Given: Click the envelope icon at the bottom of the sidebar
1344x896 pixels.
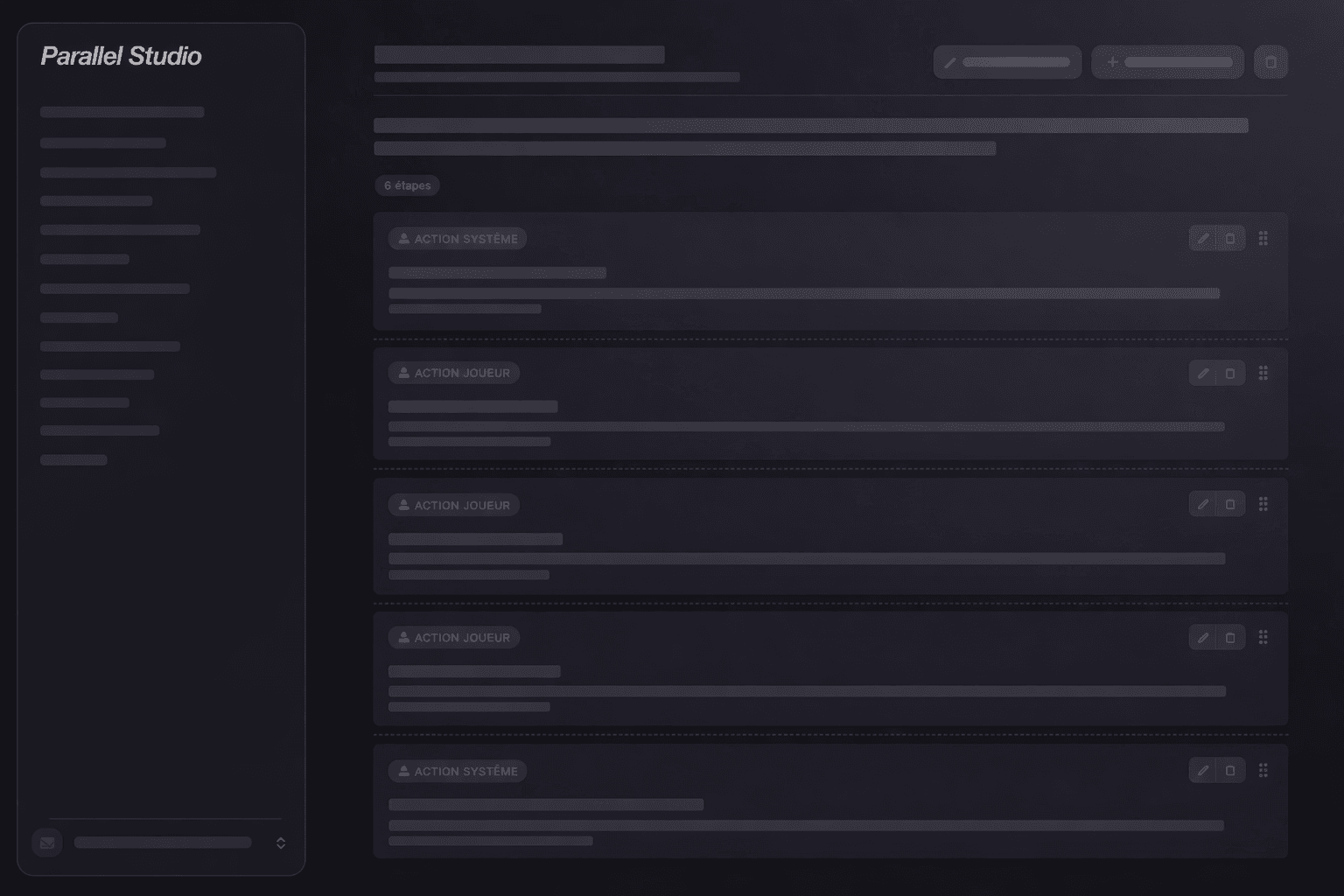Looking at the screenshot, I should [47, 843].
